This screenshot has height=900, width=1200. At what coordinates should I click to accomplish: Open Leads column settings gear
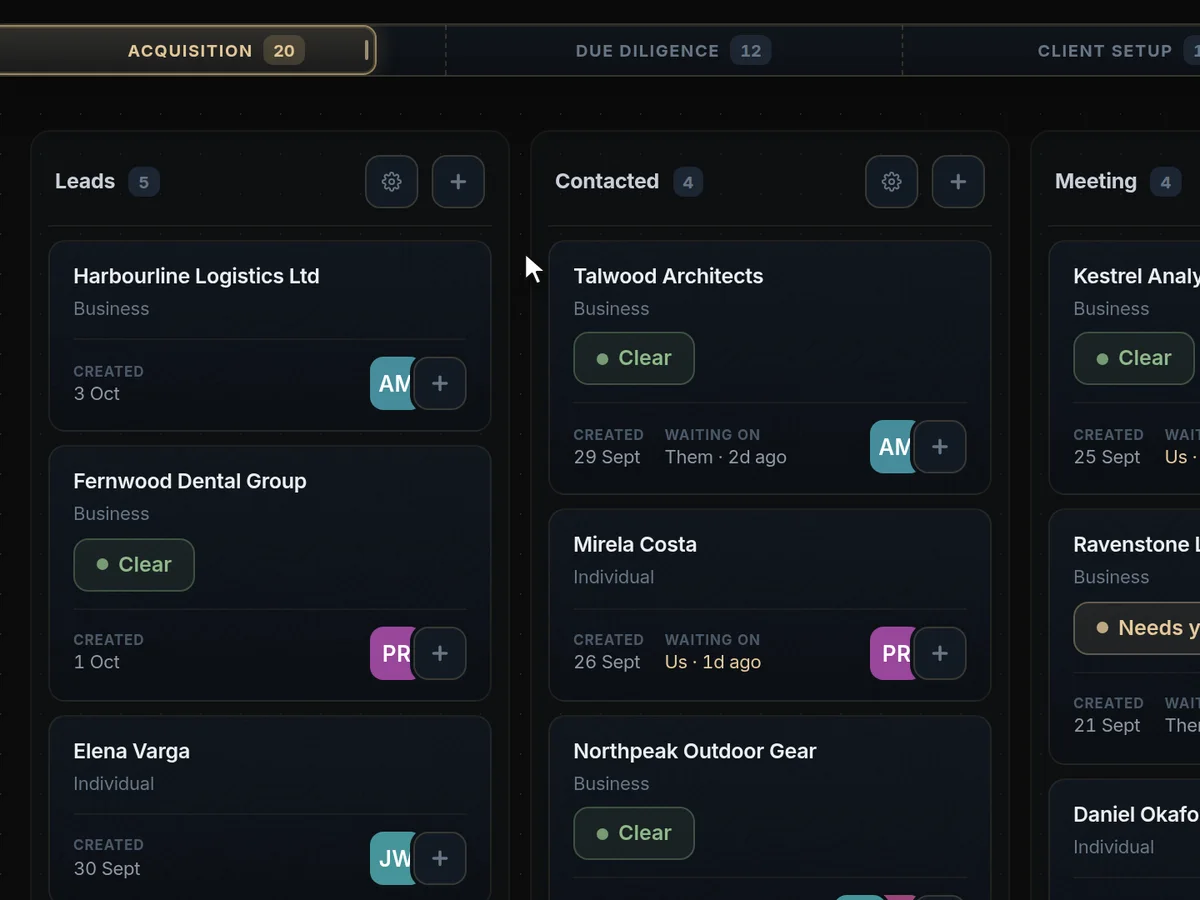click(392, 182)
